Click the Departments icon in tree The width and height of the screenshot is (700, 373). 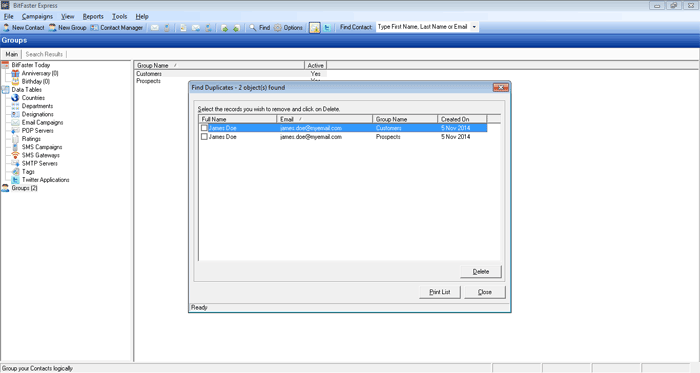tap(15, 106)
